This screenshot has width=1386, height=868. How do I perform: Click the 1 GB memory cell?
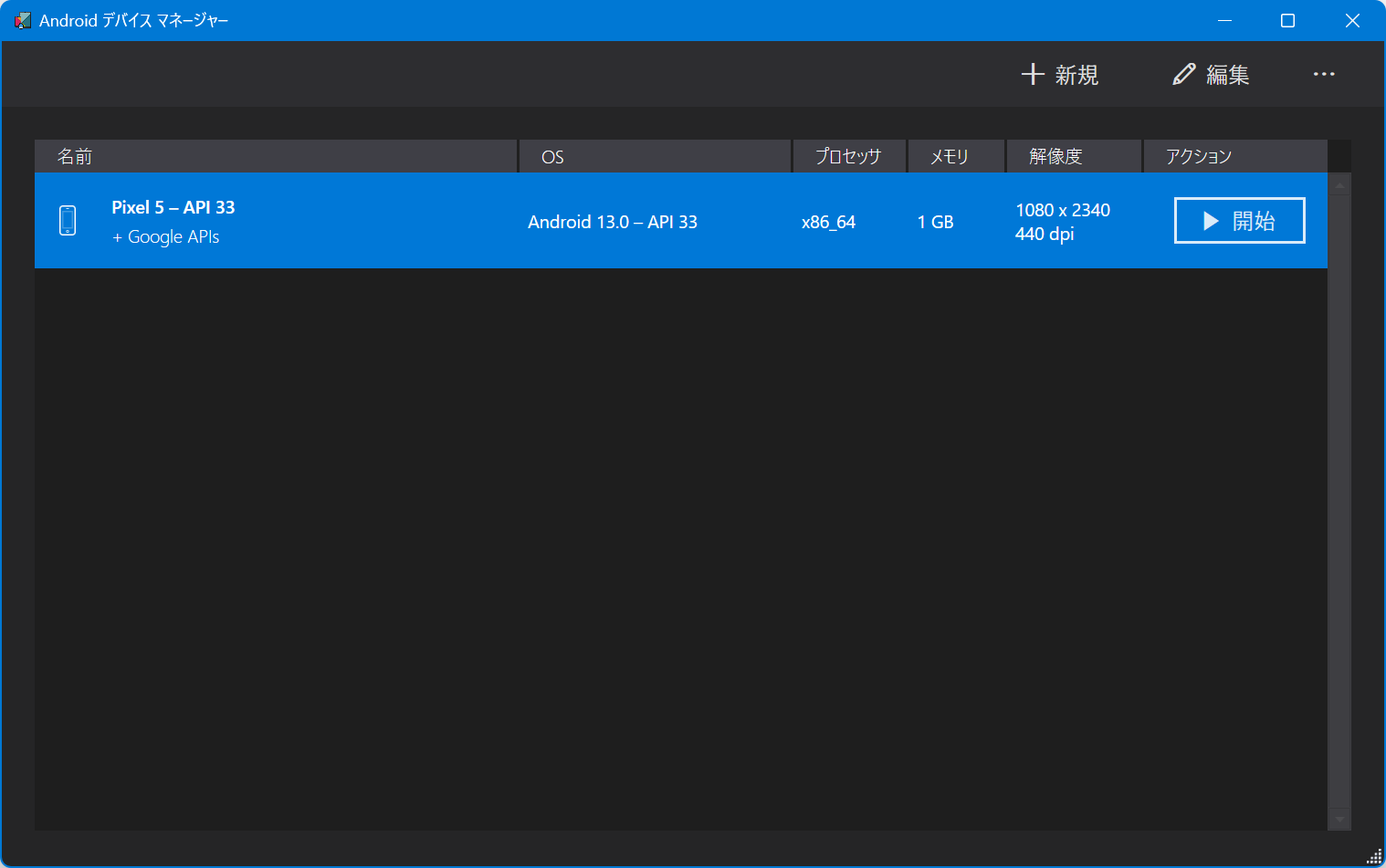(x=935, y=222)
